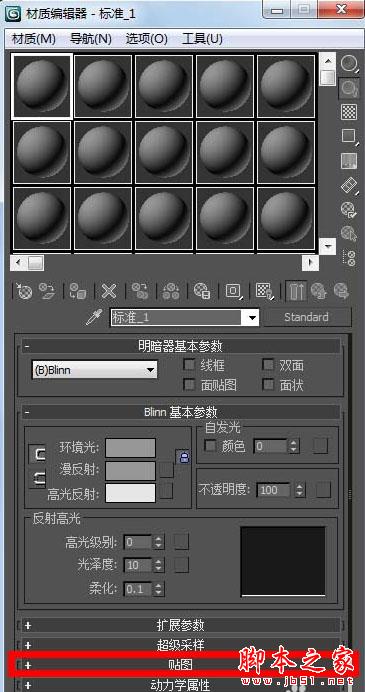
Task: Open Sample UV Tiling flyout
Action: 349,136
